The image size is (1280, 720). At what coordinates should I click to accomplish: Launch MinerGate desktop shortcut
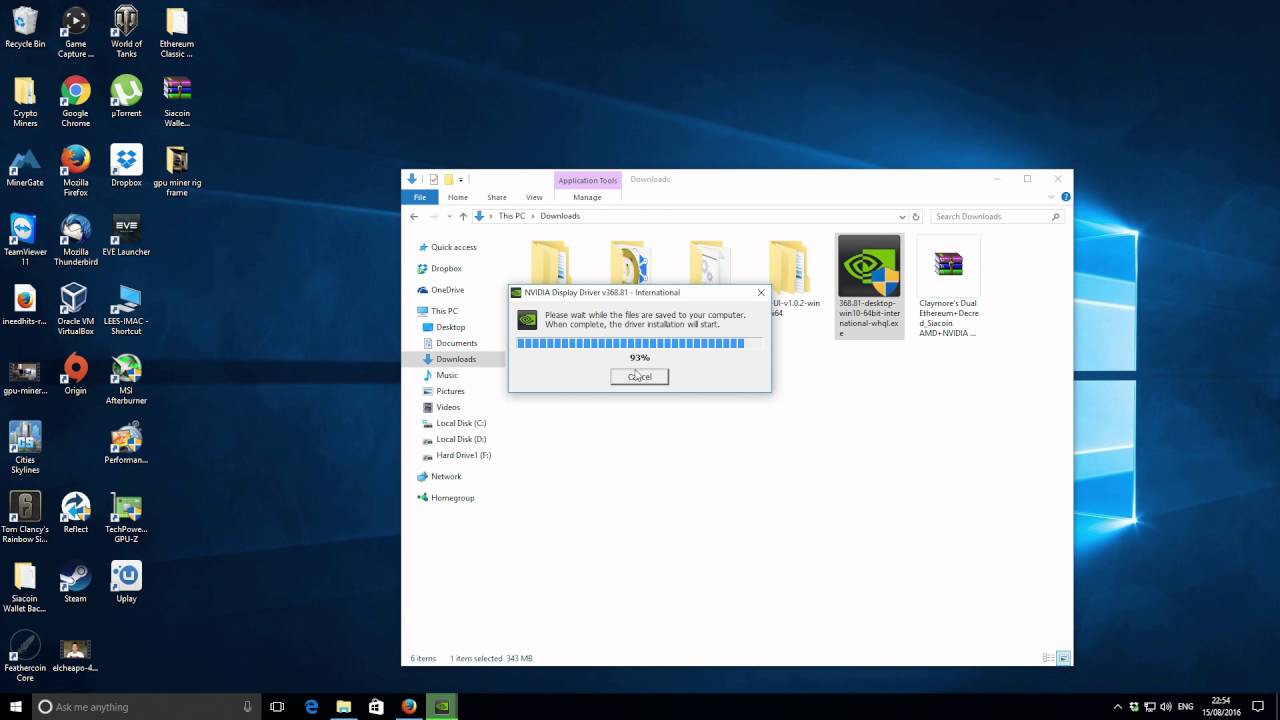coord(25,166)
